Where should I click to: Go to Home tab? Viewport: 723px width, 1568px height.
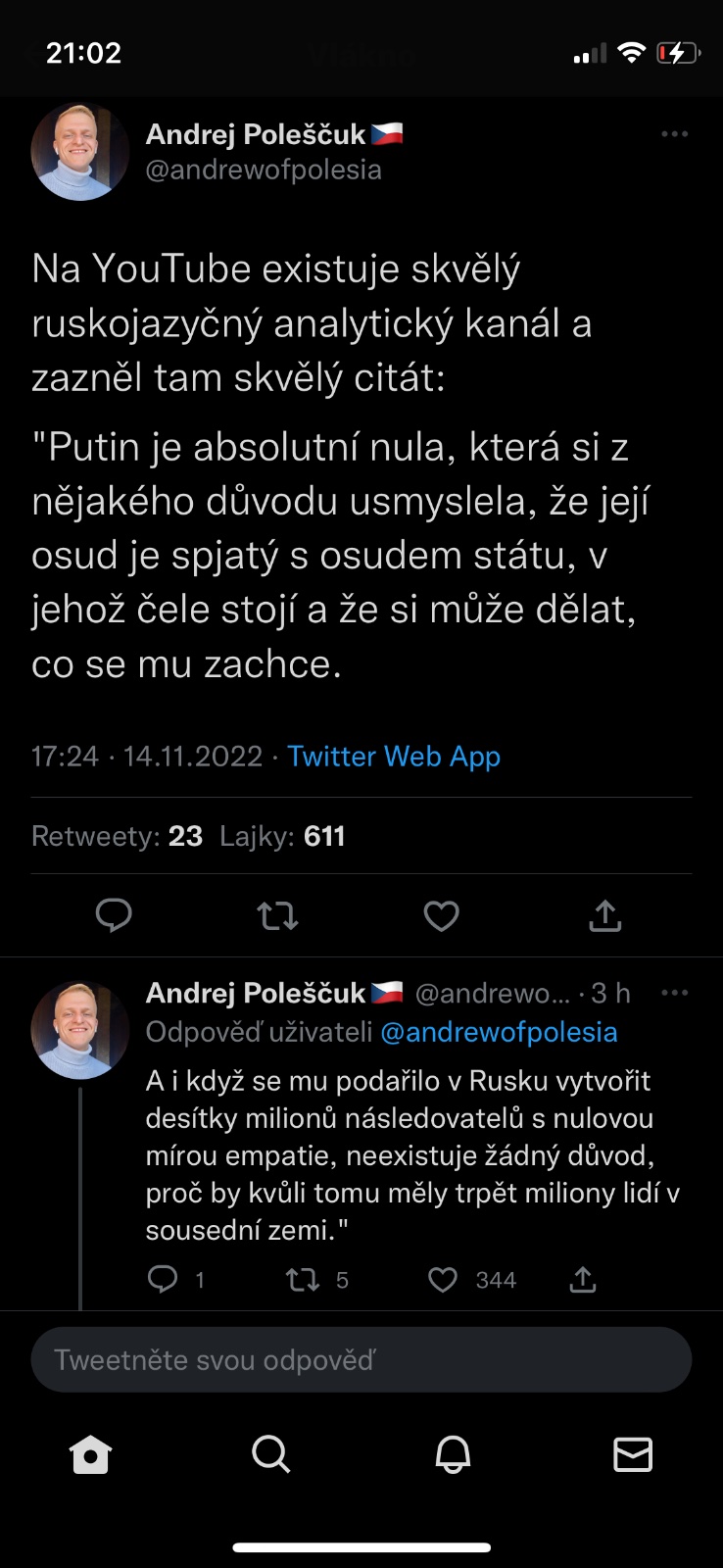click(91, 1454)
